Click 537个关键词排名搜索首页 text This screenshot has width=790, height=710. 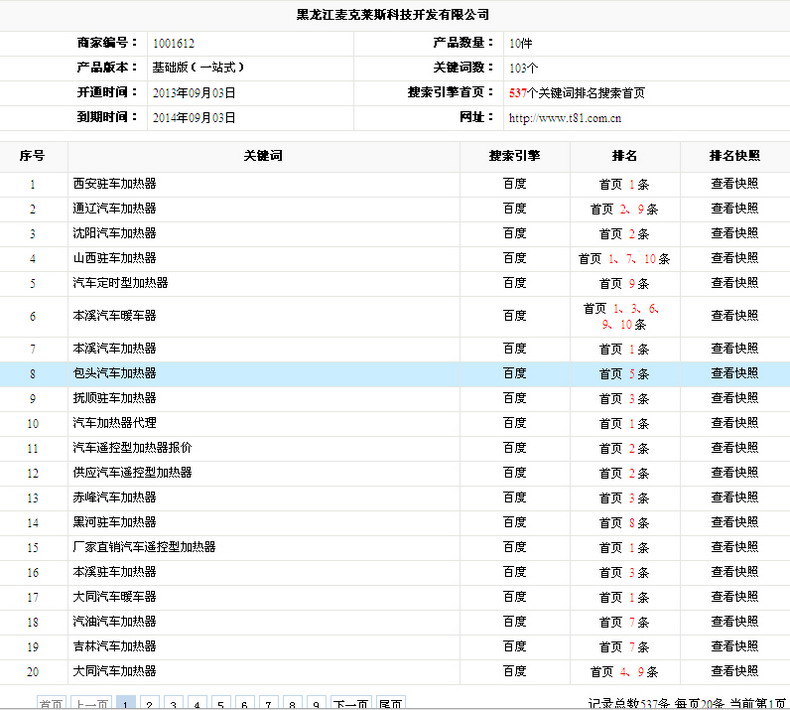[577, 93]
